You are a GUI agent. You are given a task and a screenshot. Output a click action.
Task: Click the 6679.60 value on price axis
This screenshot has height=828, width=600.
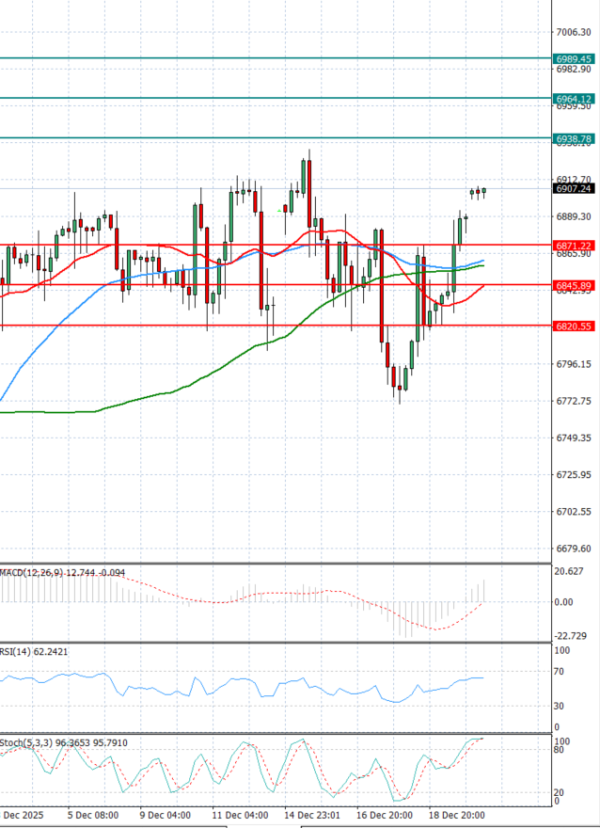[573, 548]
